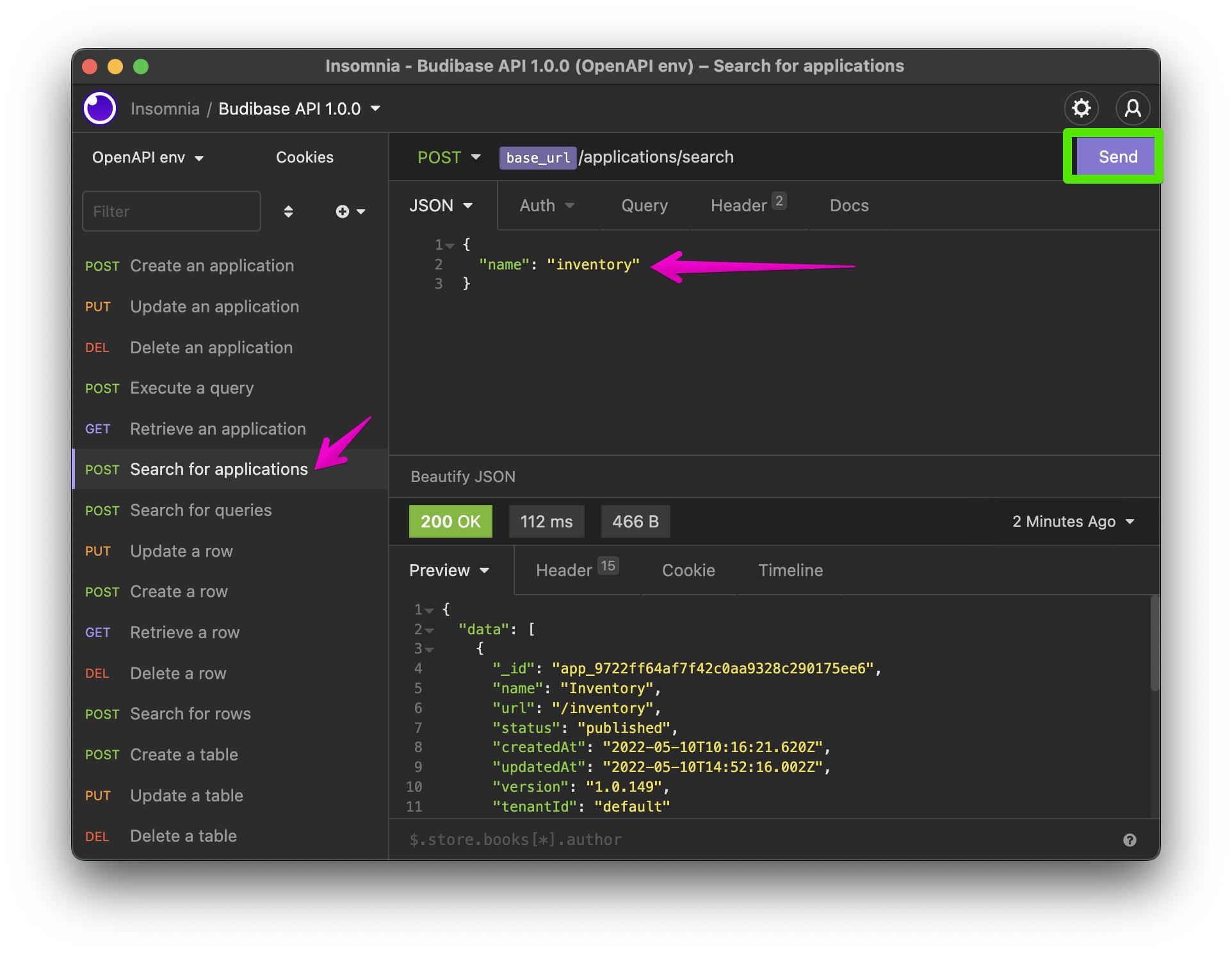The width and height of the screenshot is (1232, 955).
Task: Click the "Inventory" name value in response
Action: (607, 689)
